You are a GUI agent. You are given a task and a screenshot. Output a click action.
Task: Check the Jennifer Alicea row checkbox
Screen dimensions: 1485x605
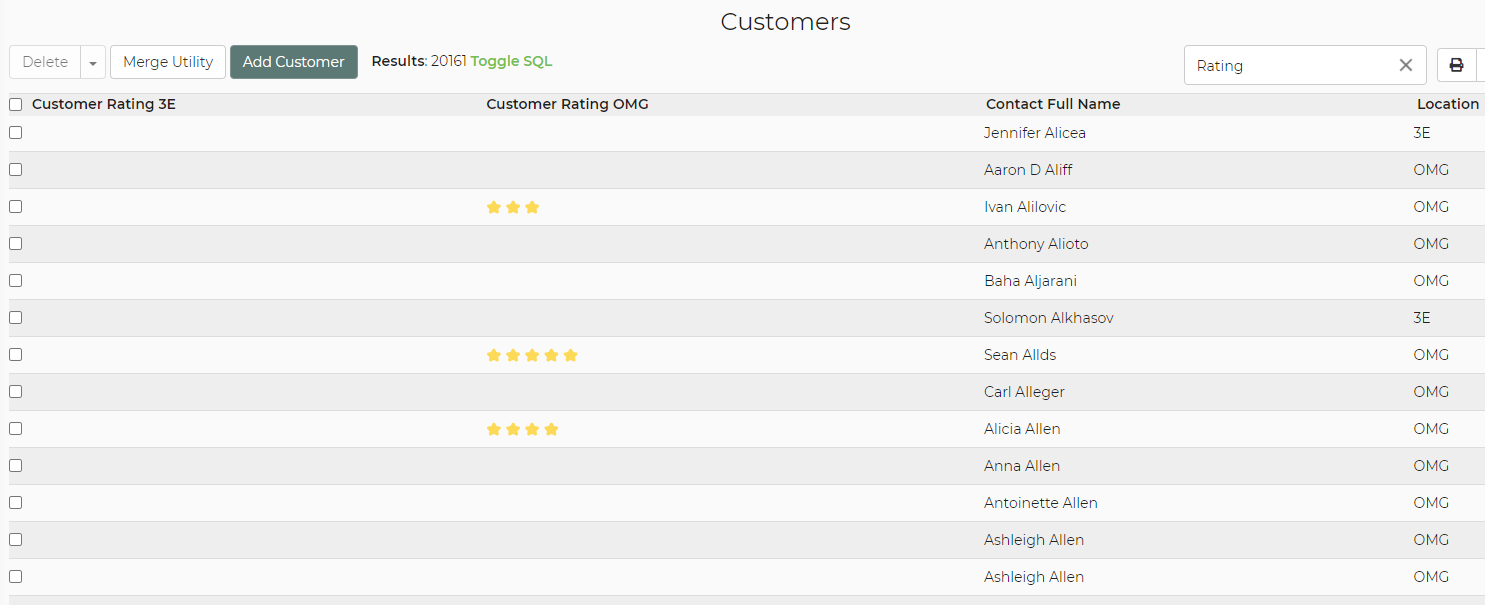coord(16,133)
